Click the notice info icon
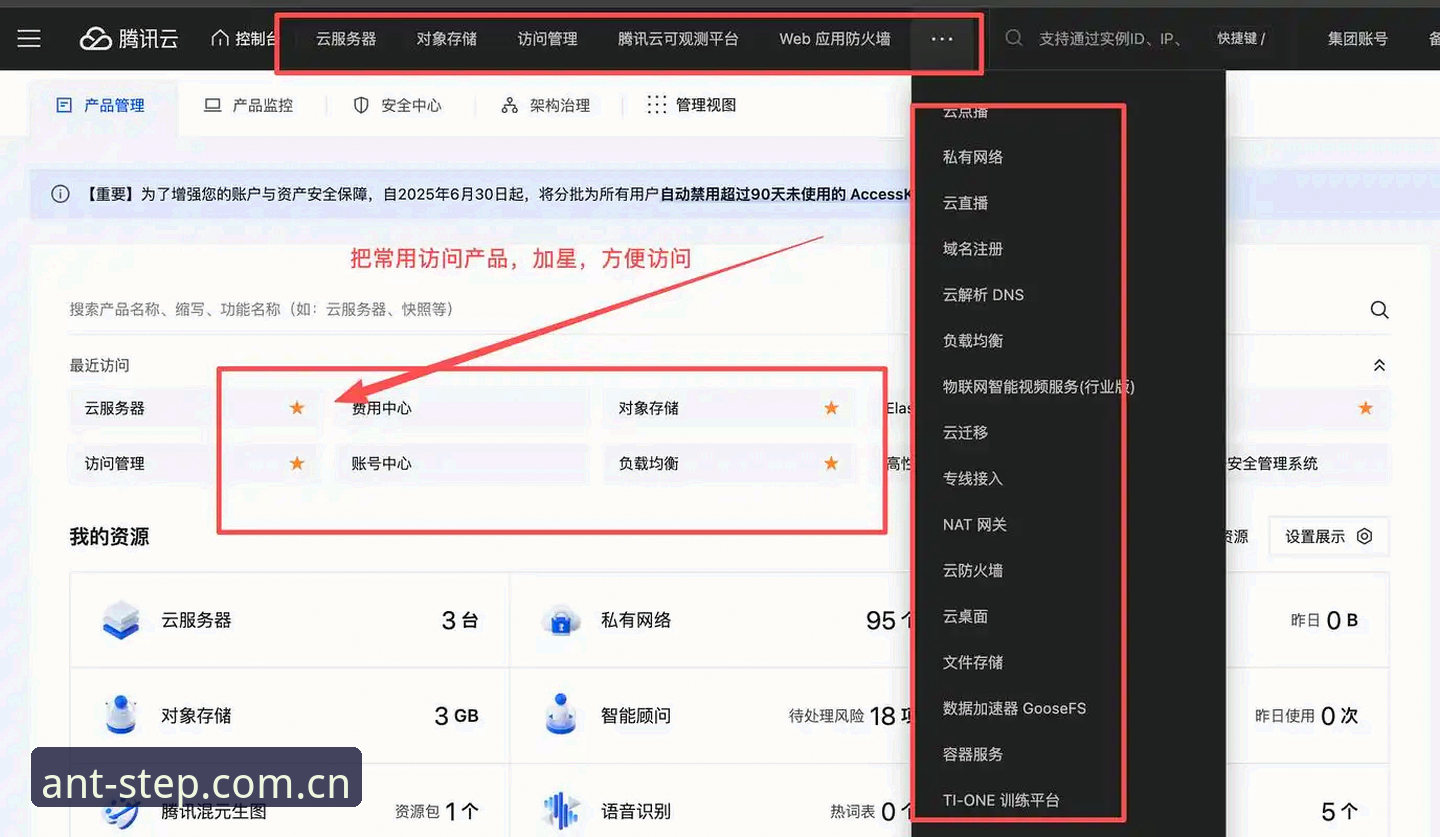The image size is (1440, 837). [60, 193]
